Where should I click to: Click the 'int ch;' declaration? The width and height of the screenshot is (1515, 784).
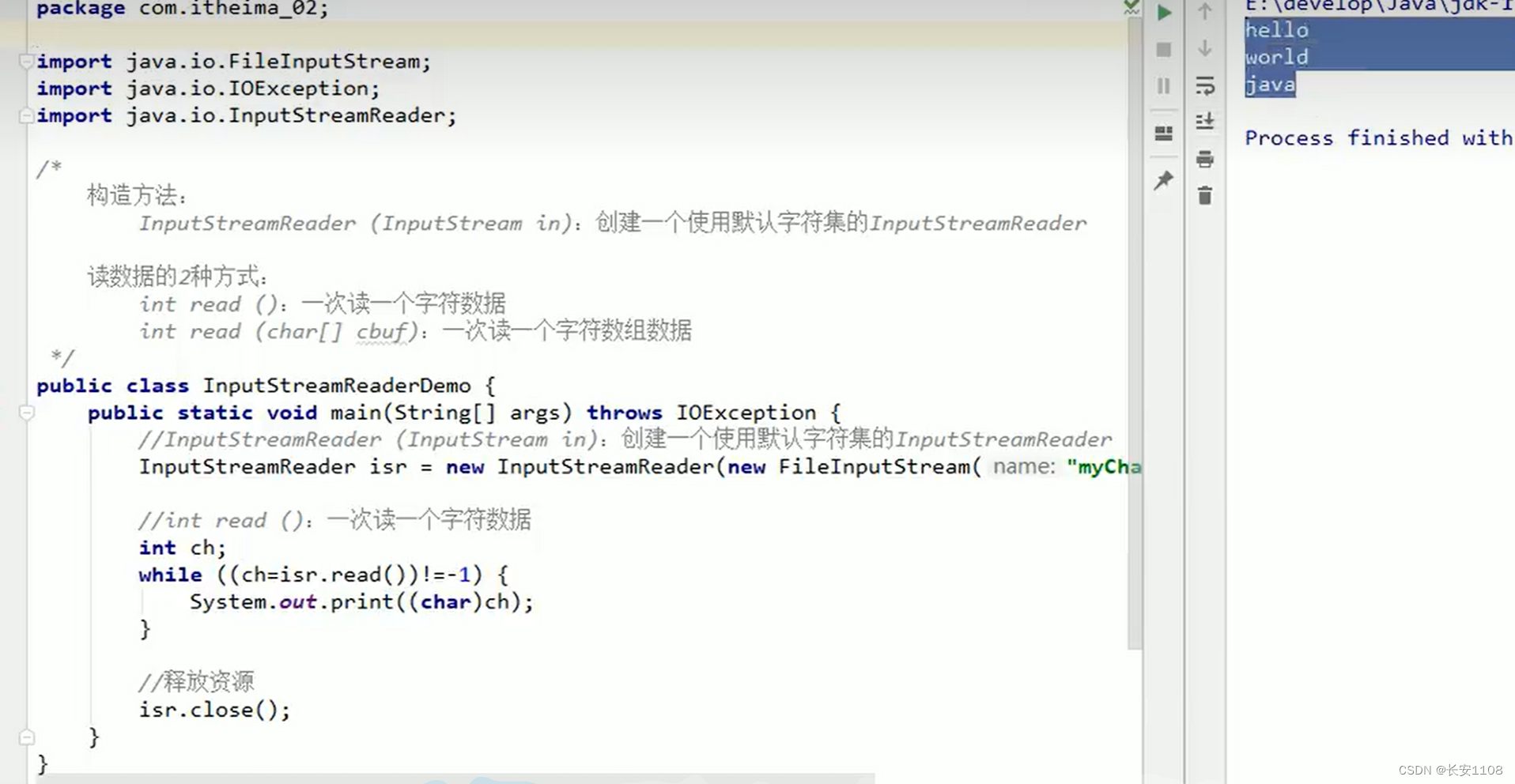click(x=183, y=548)
